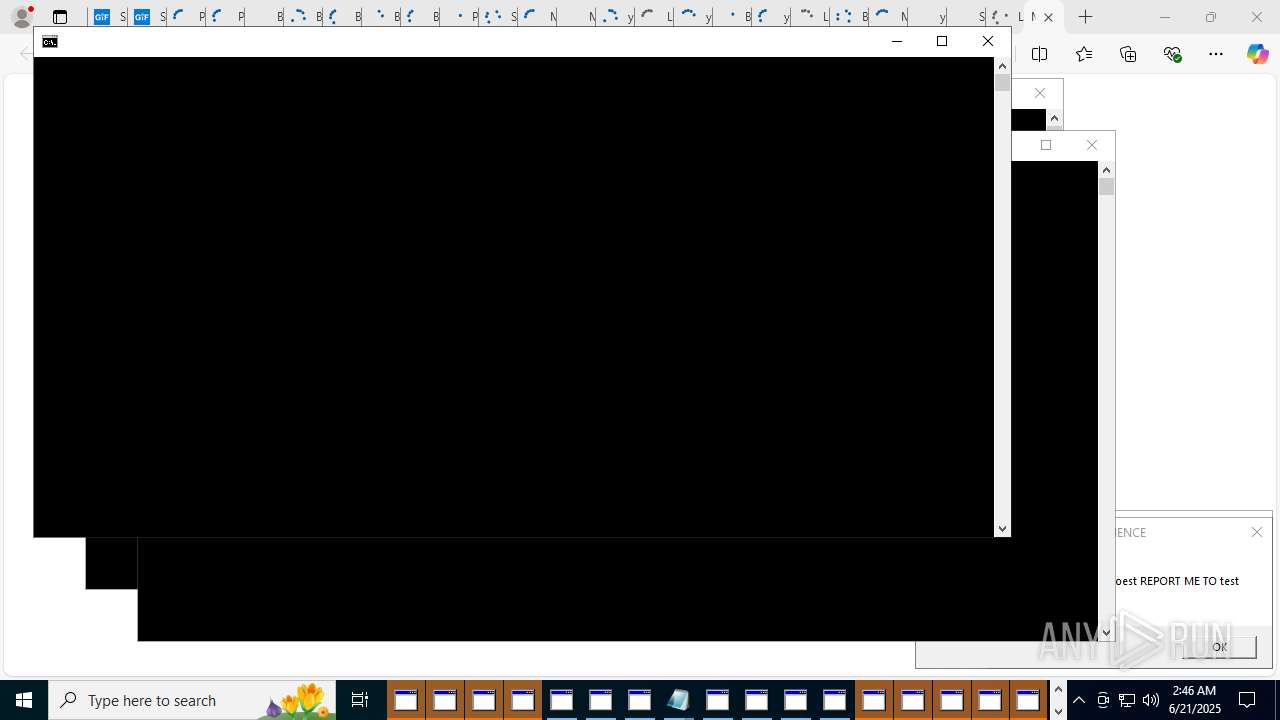This screenshot has width=1280, height=720.
Task: Close the rearmost small console window
Action: tap(1040, 93)
